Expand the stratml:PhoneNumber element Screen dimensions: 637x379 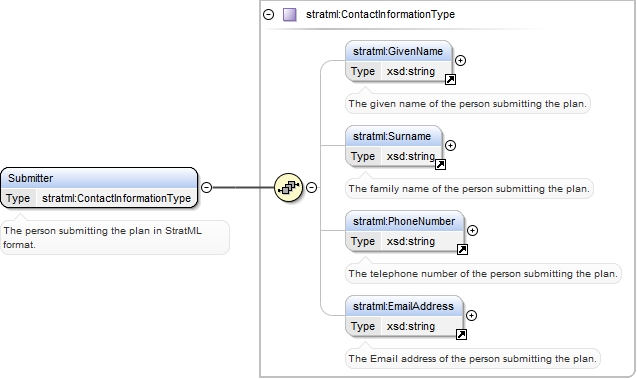472,230
